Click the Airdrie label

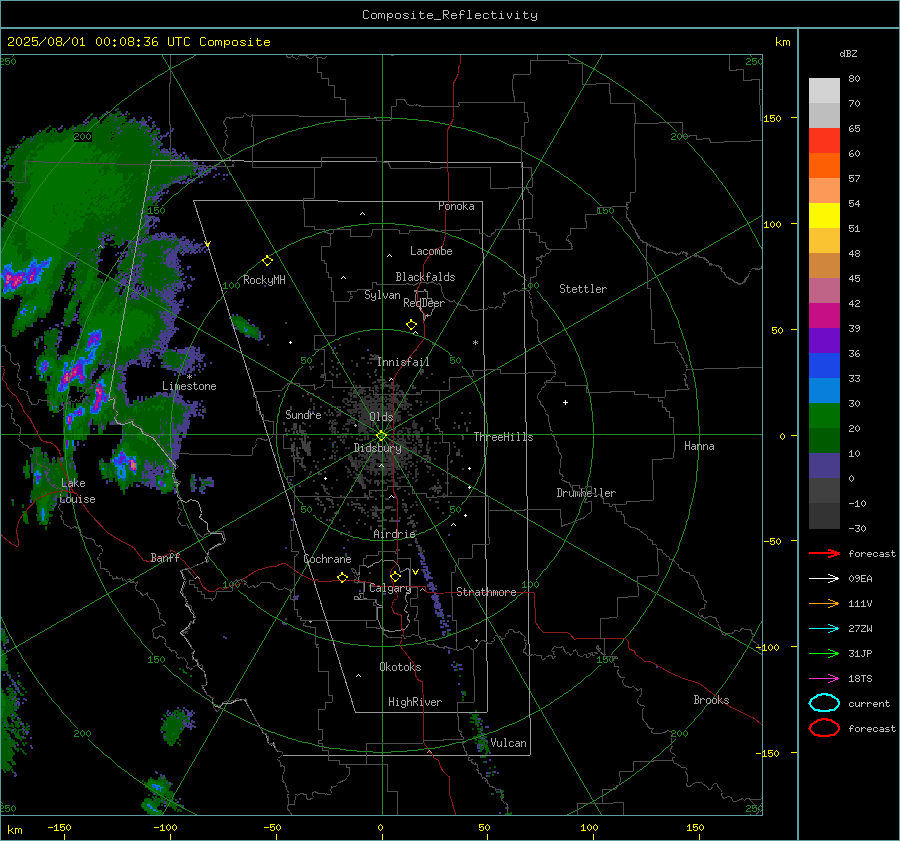(394, 534)
